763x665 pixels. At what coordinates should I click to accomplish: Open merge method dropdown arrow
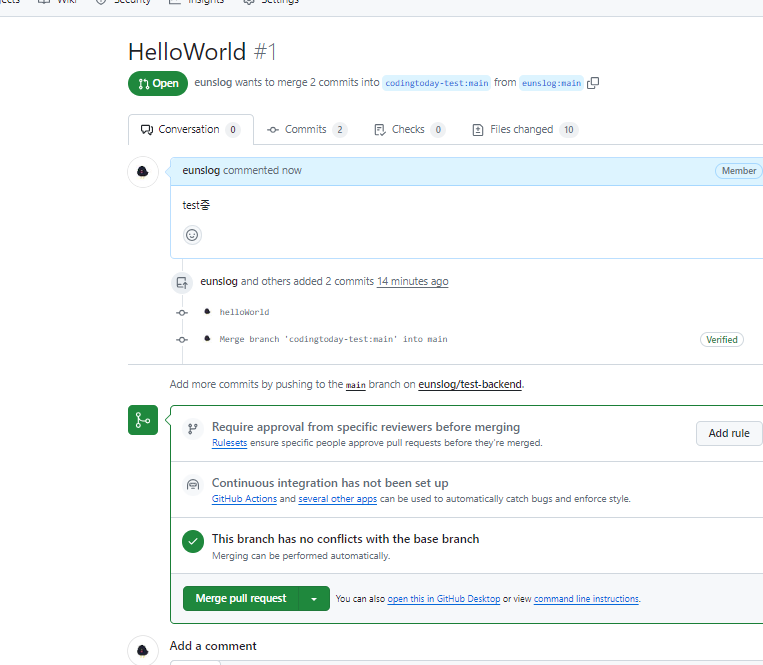(314, 598)
